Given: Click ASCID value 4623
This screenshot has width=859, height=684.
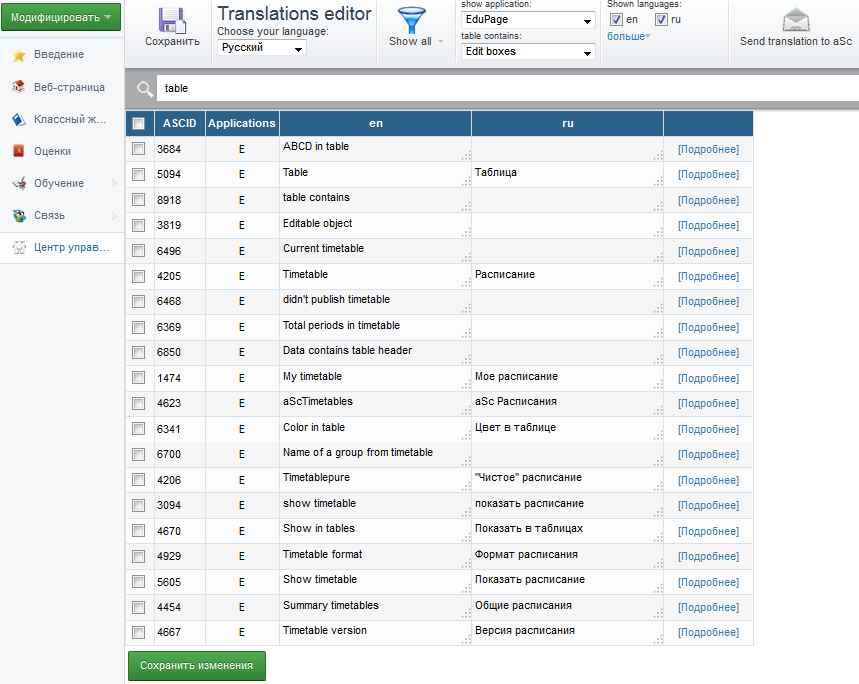Looking at the screenshot, I should point(169,403).
